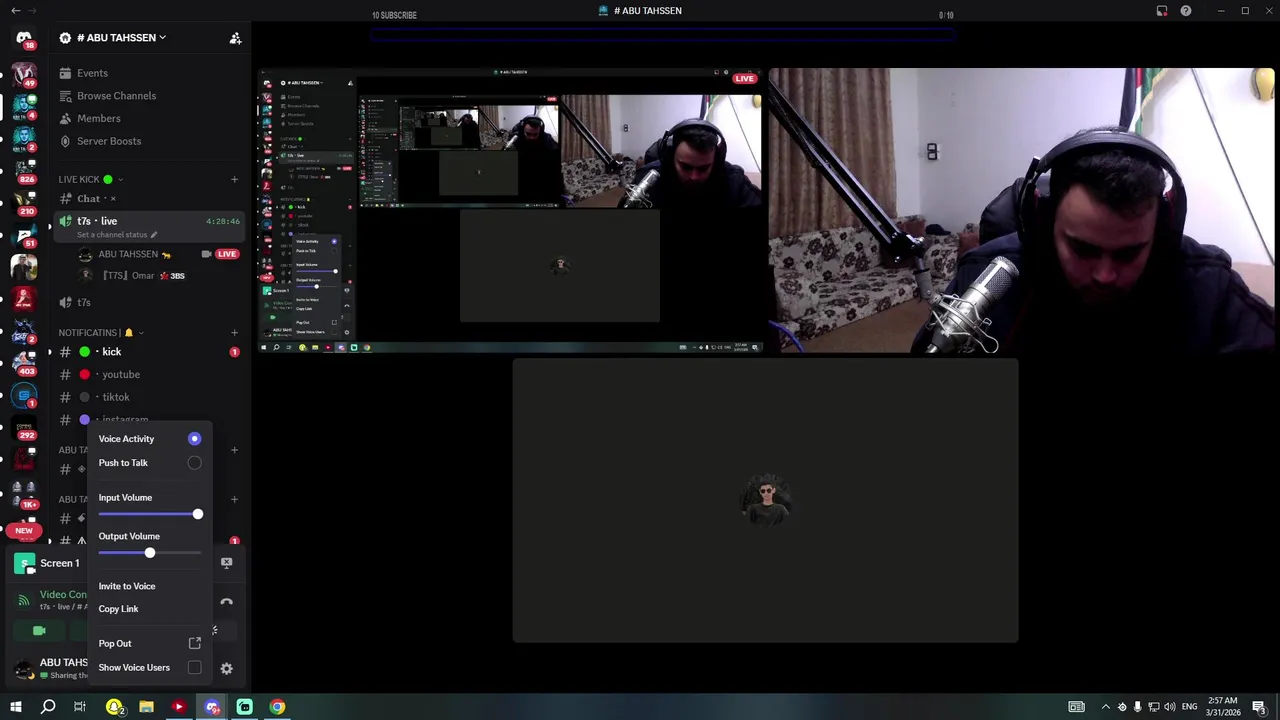Open the server icon with 826 badge

point(24,169)
